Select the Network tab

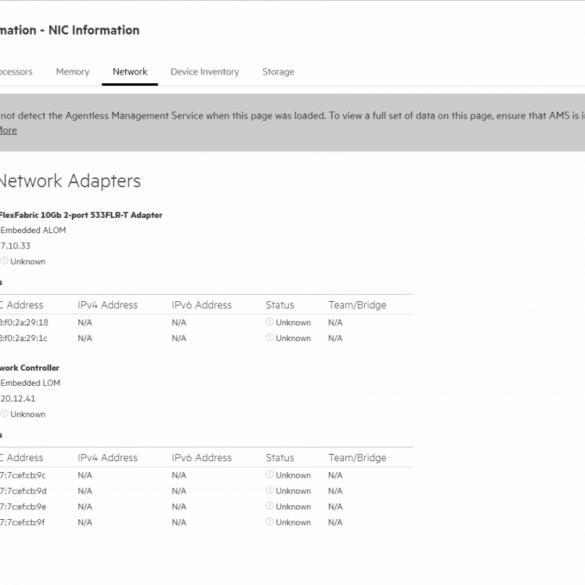(x=130, y=72)
